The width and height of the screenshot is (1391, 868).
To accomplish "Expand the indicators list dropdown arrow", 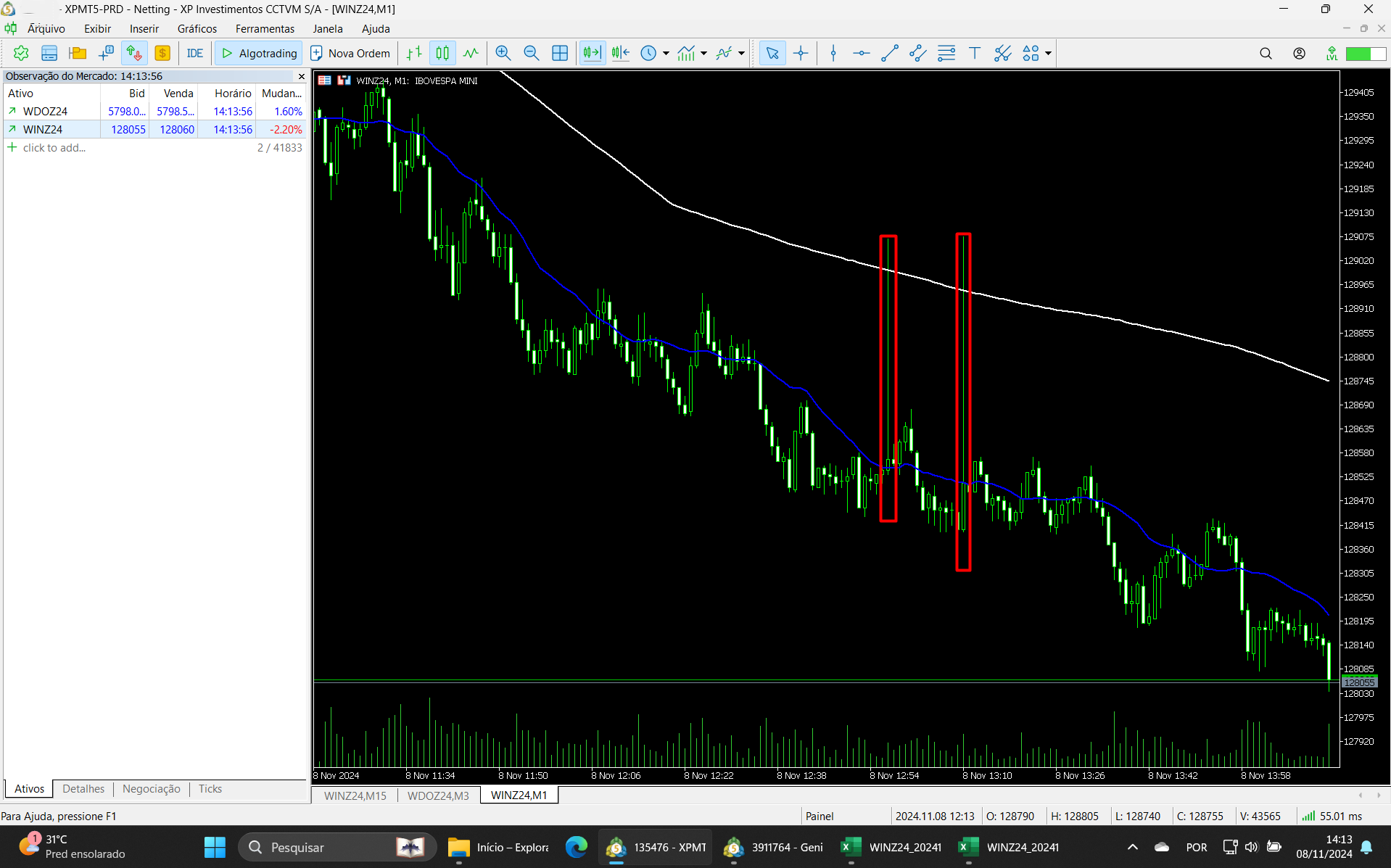I will (x=703, y=53).
